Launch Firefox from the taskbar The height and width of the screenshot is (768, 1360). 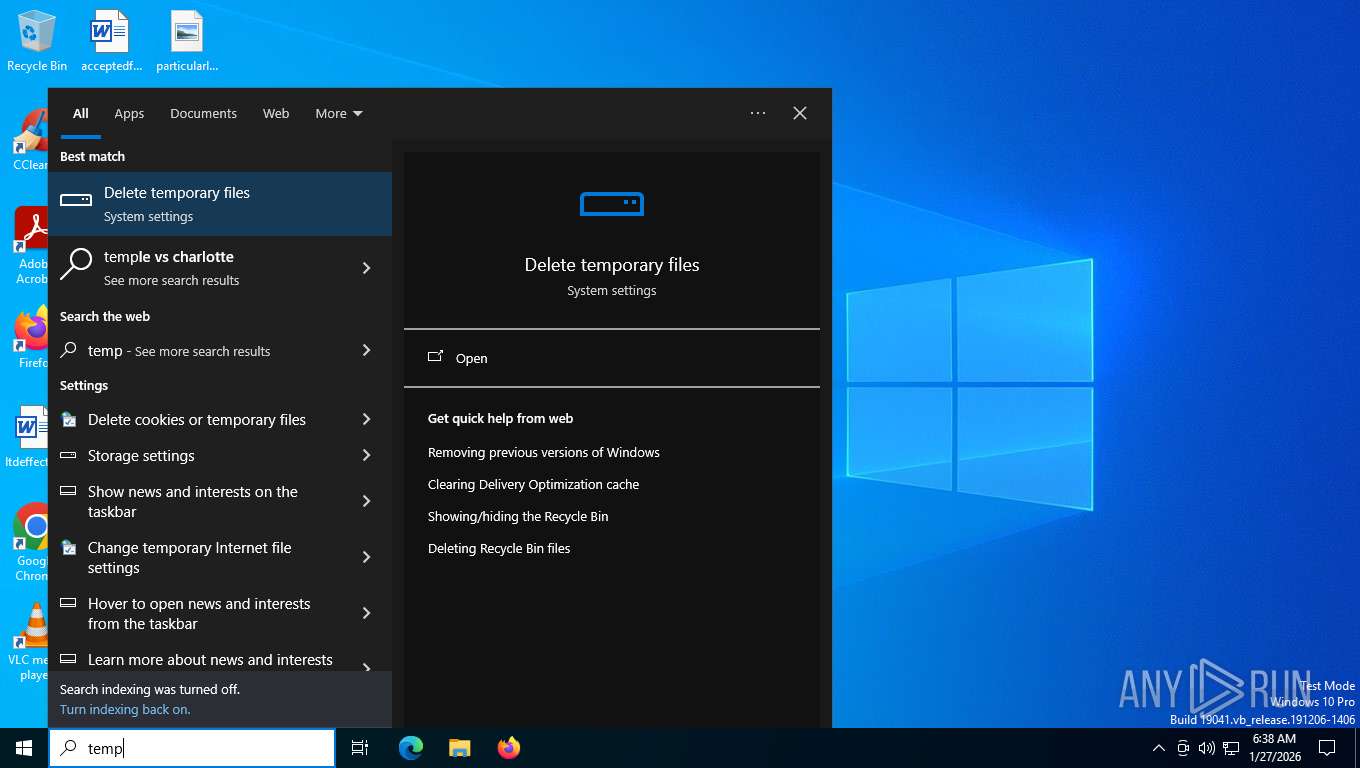(509, 748)
